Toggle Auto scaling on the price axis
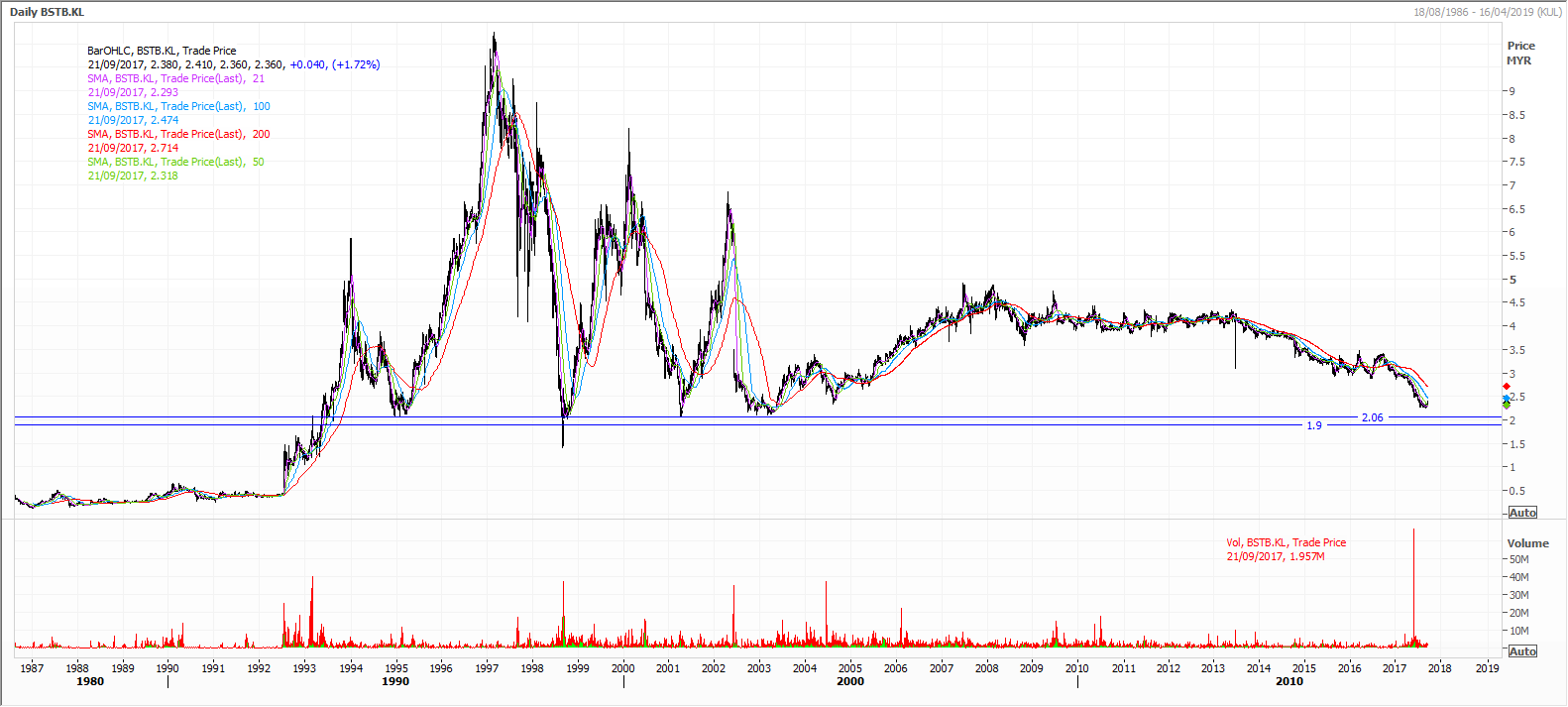This screenshot has width=1568, height=707. click(1522, 513)
